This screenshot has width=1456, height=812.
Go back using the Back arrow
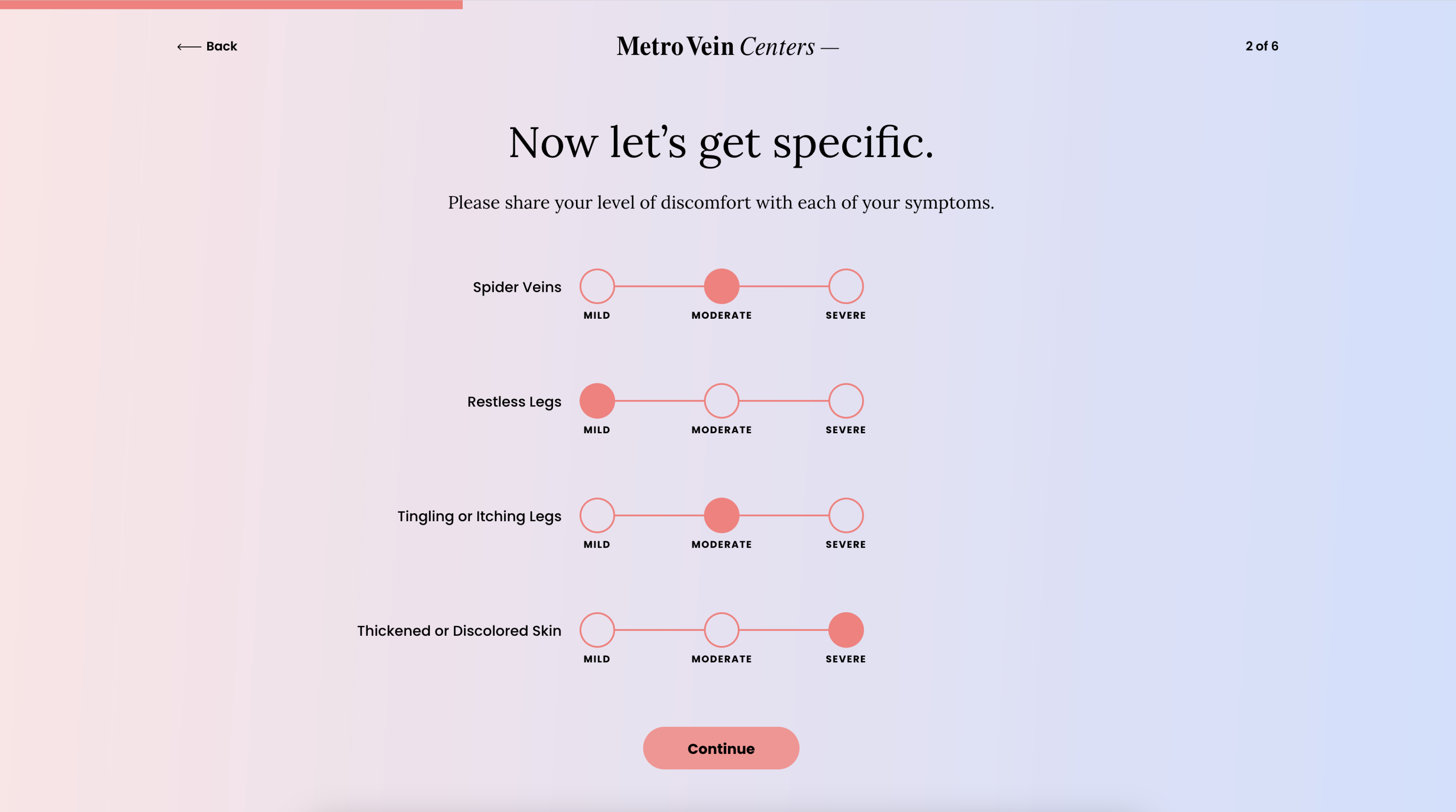point(207,46)
